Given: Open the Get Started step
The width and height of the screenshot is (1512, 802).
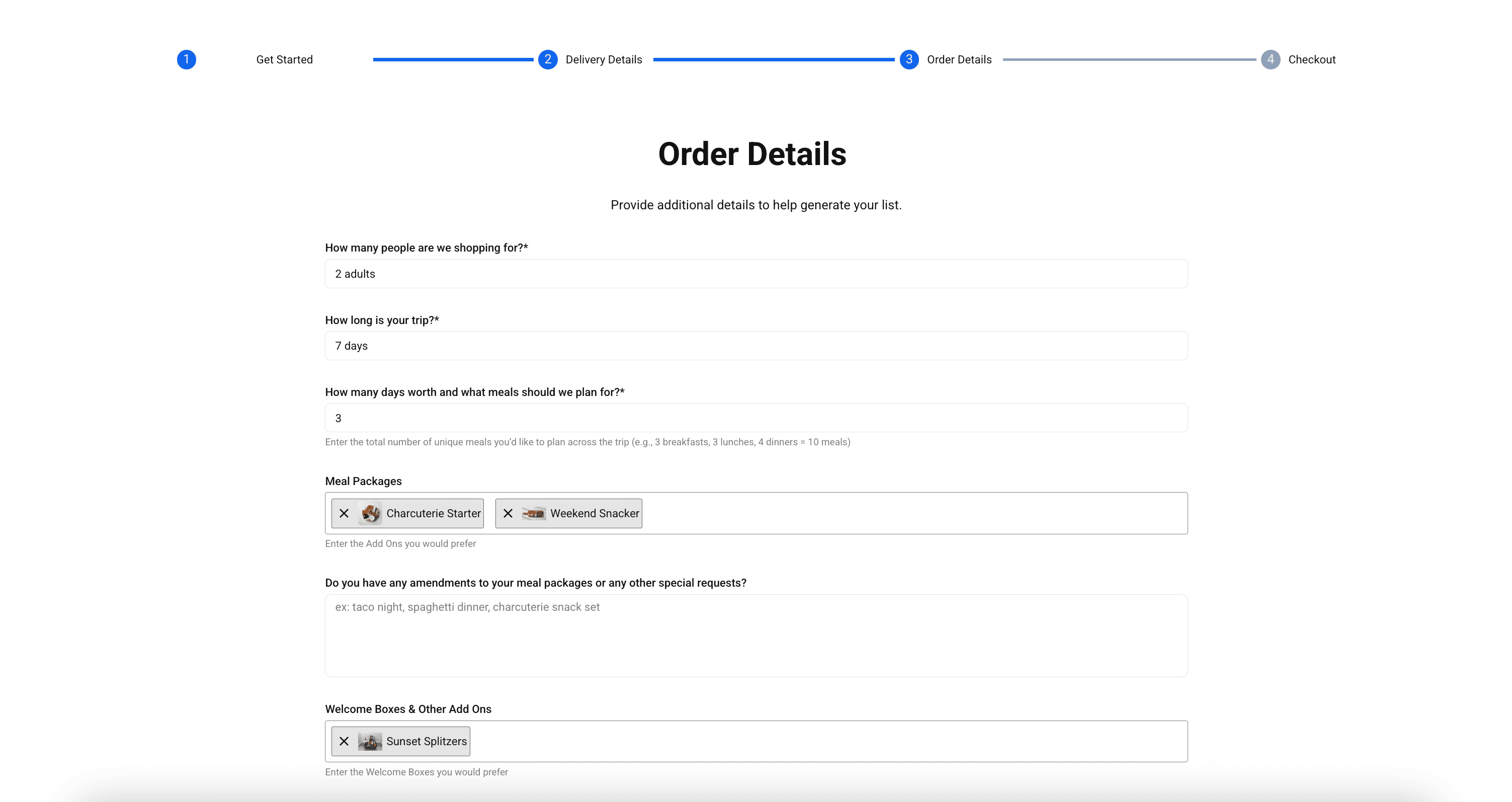Looking at the screenshot, I should click(284, 59).
